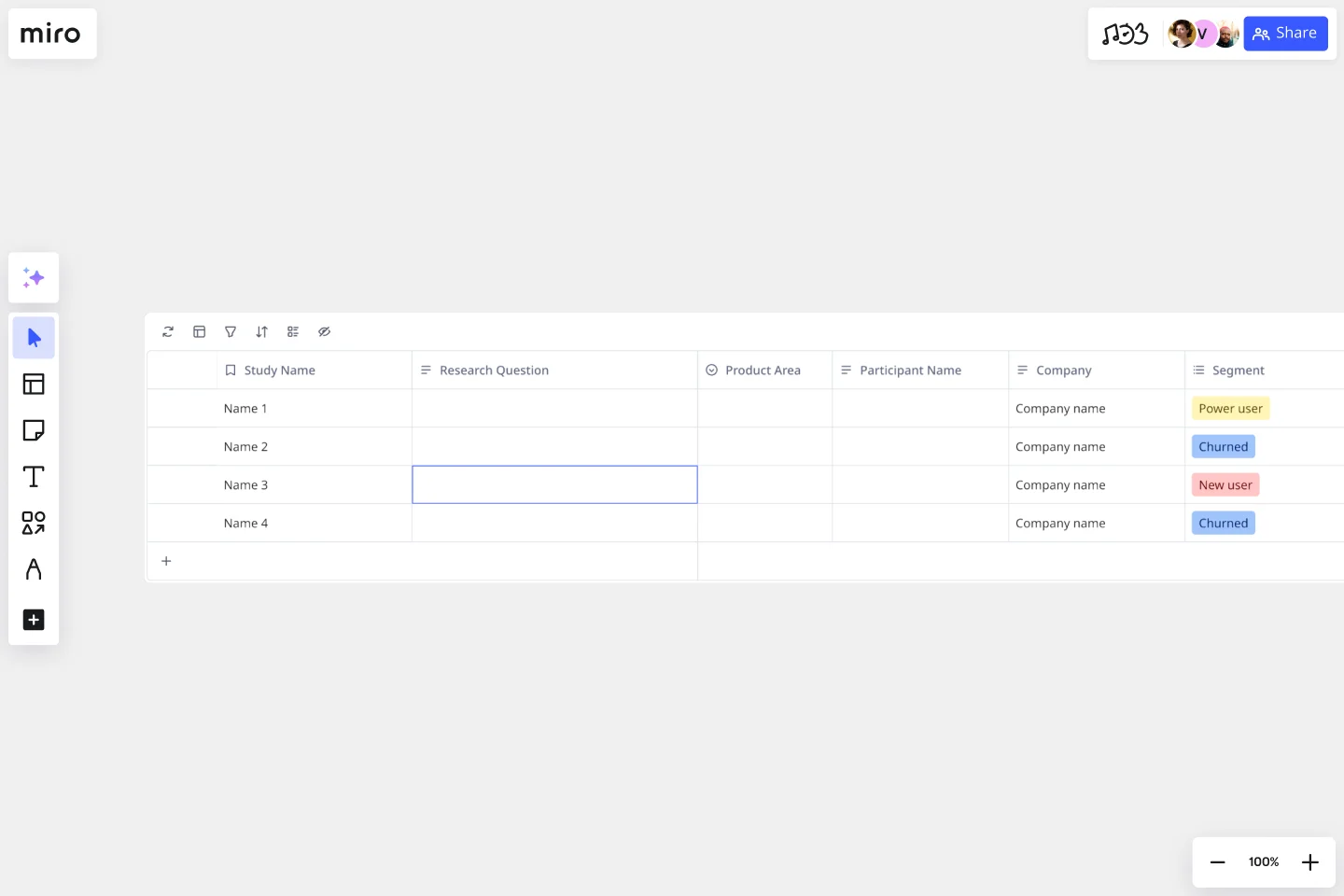Image resolution: width=1344 pixels, height=896 pixels.
Task: Click Company name in Name 1 row
Action: (1060, 409)
